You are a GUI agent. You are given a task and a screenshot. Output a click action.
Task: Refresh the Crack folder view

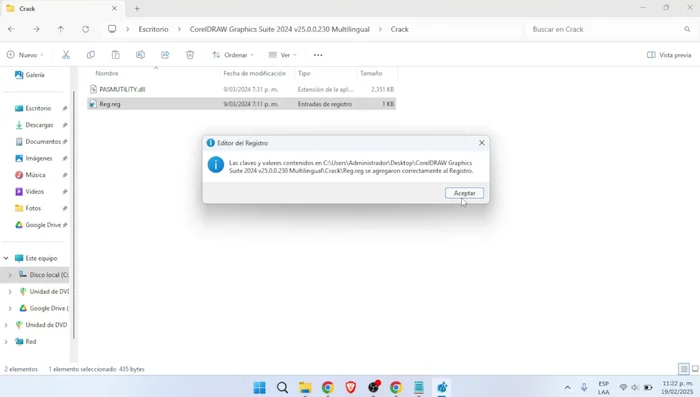coord(85,29)
